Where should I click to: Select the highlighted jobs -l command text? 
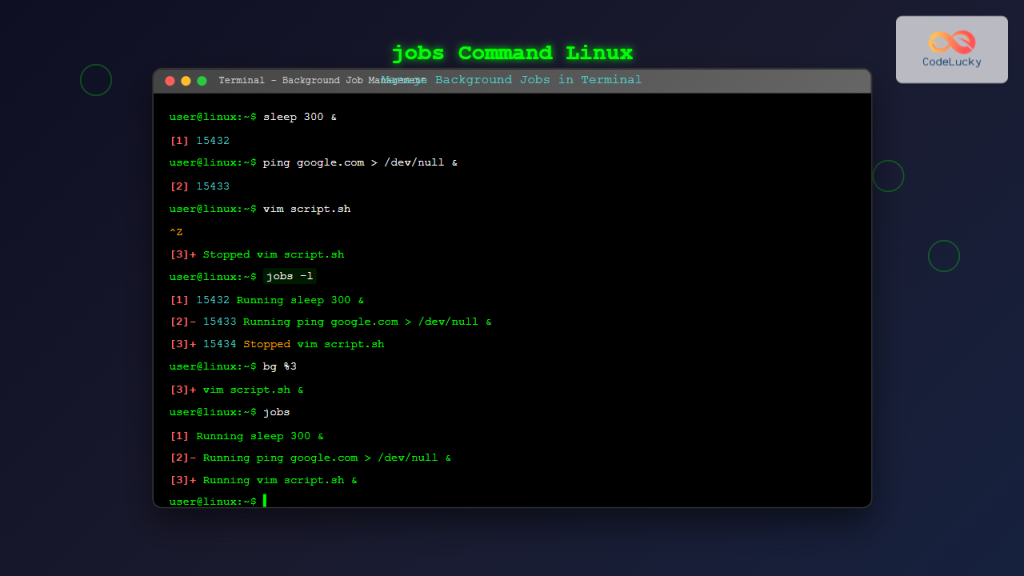pos(289,276)
